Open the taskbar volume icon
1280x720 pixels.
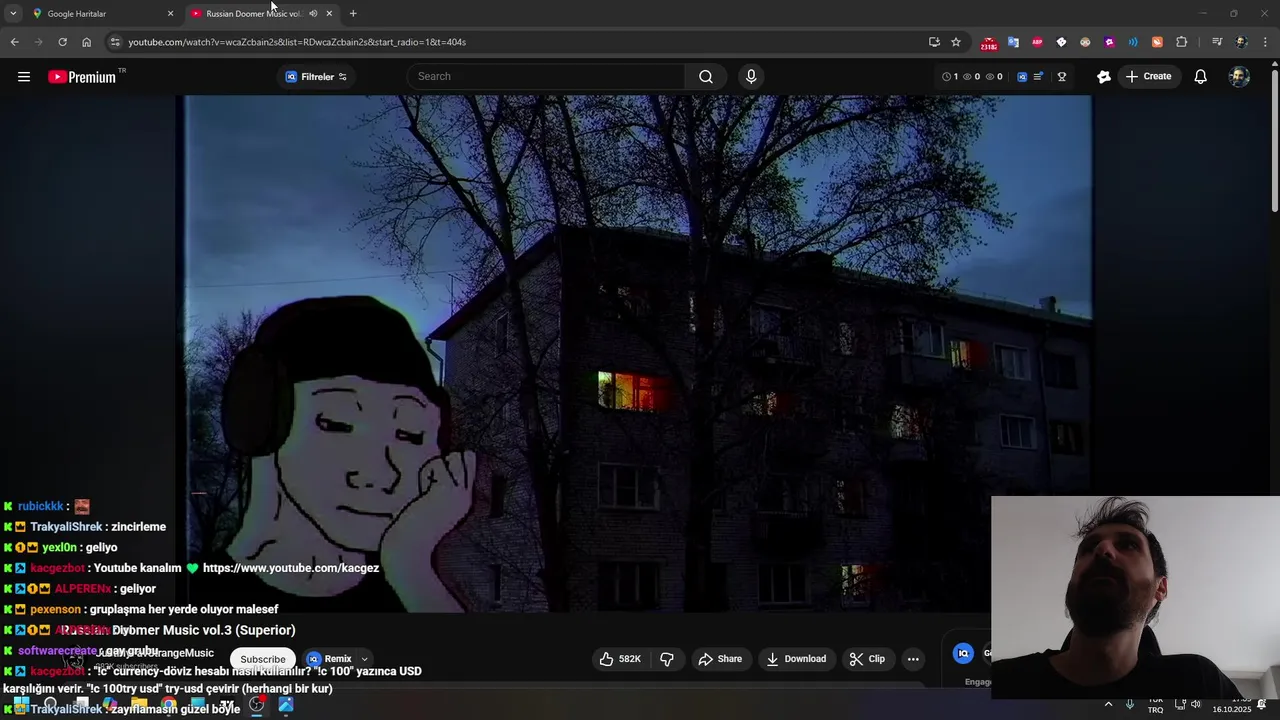1196,705
